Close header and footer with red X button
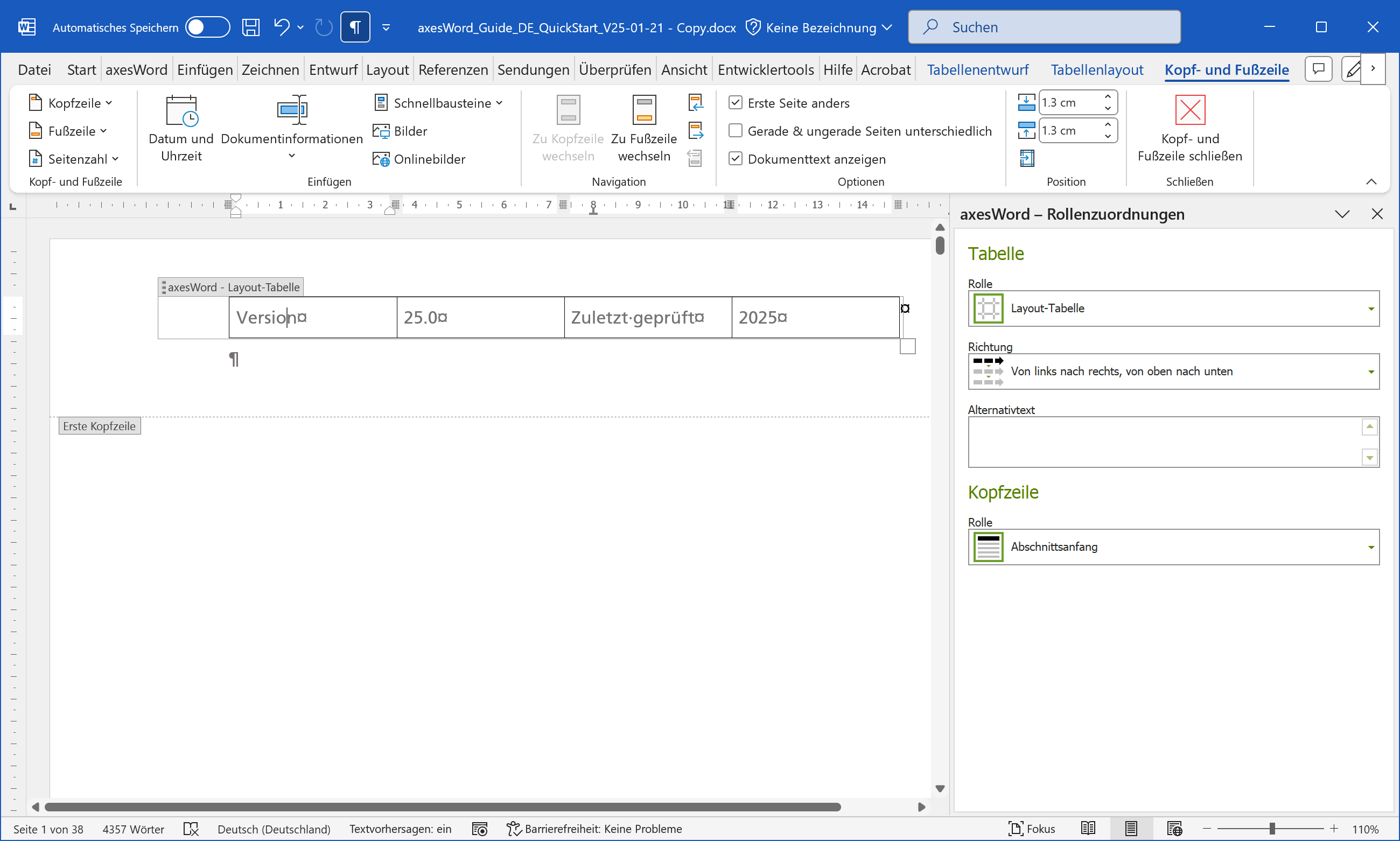This screenshot has width=1400, height=841. (x=1189, y=129)
